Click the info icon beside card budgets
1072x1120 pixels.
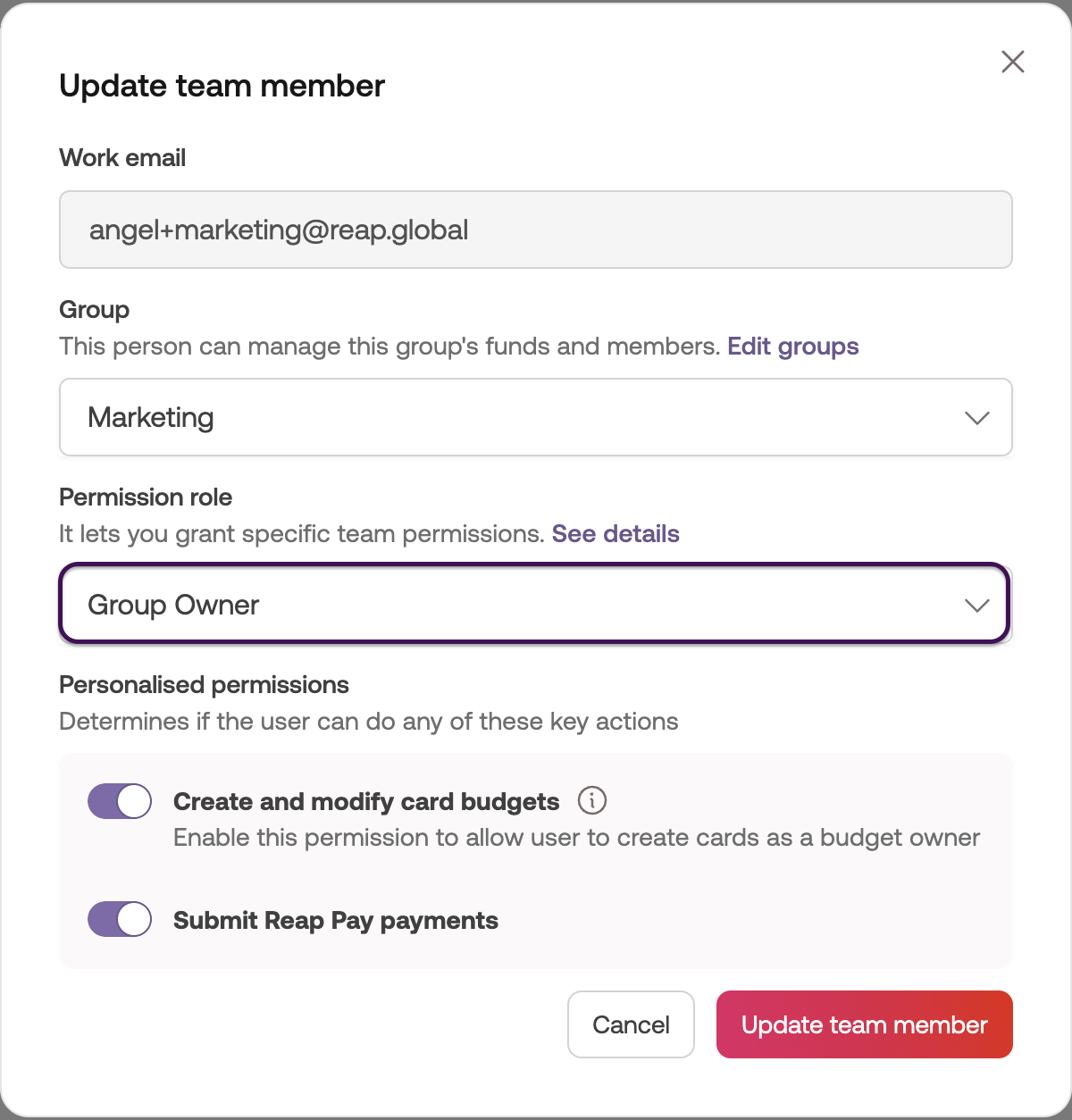click(592, 800)
